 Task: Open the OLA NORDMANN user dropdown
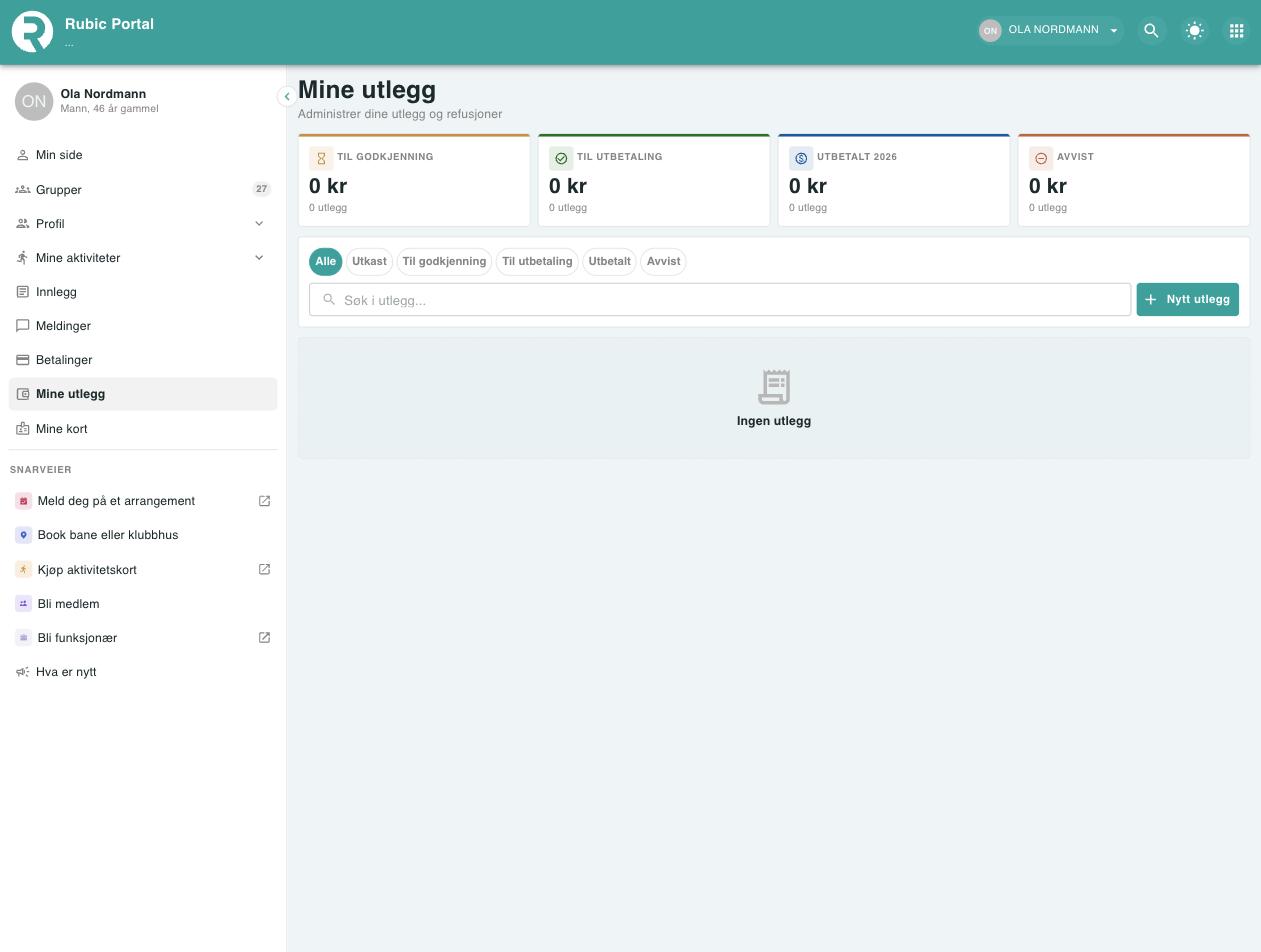tap(1050, 30)
